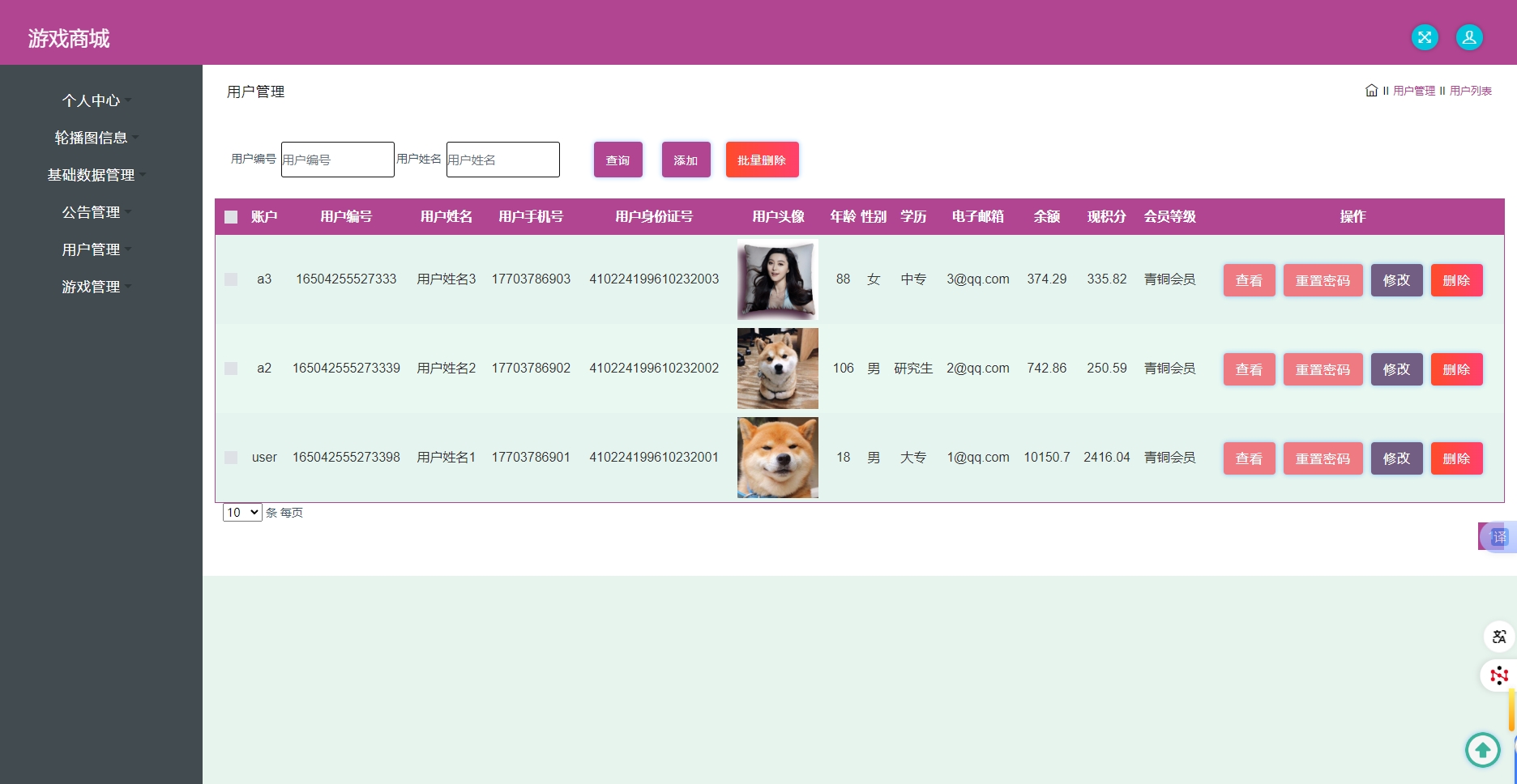
Task: Open the user profile icon in header
Action: pyautogui.click(x=1469, y=37)
